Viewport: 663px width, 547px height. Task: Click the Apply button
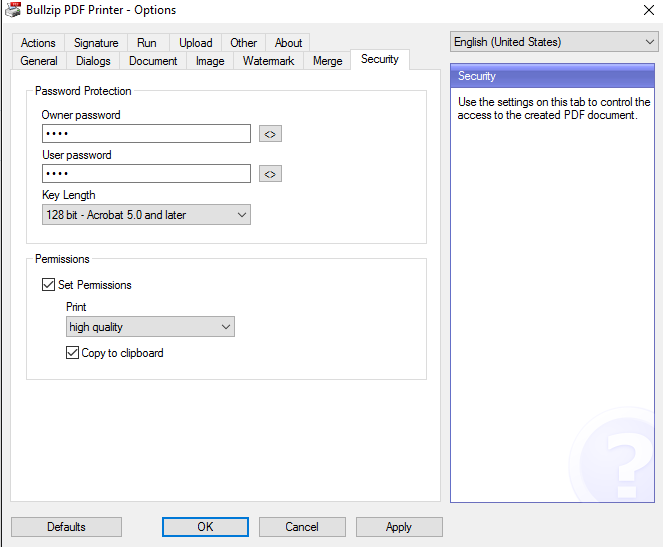click(x=399, y=527)
